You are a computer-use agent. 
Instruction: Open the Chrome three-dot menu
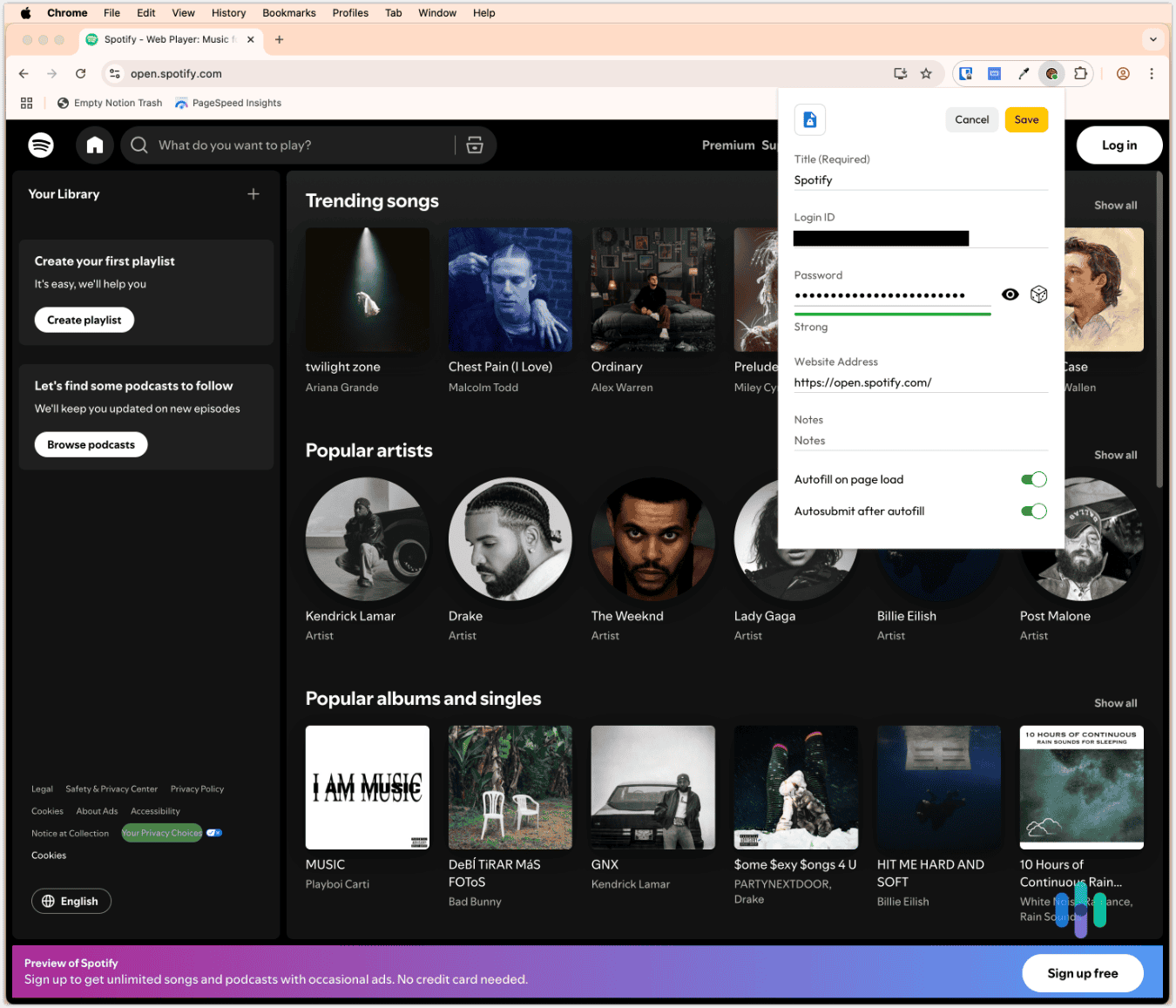[1152, 73]
